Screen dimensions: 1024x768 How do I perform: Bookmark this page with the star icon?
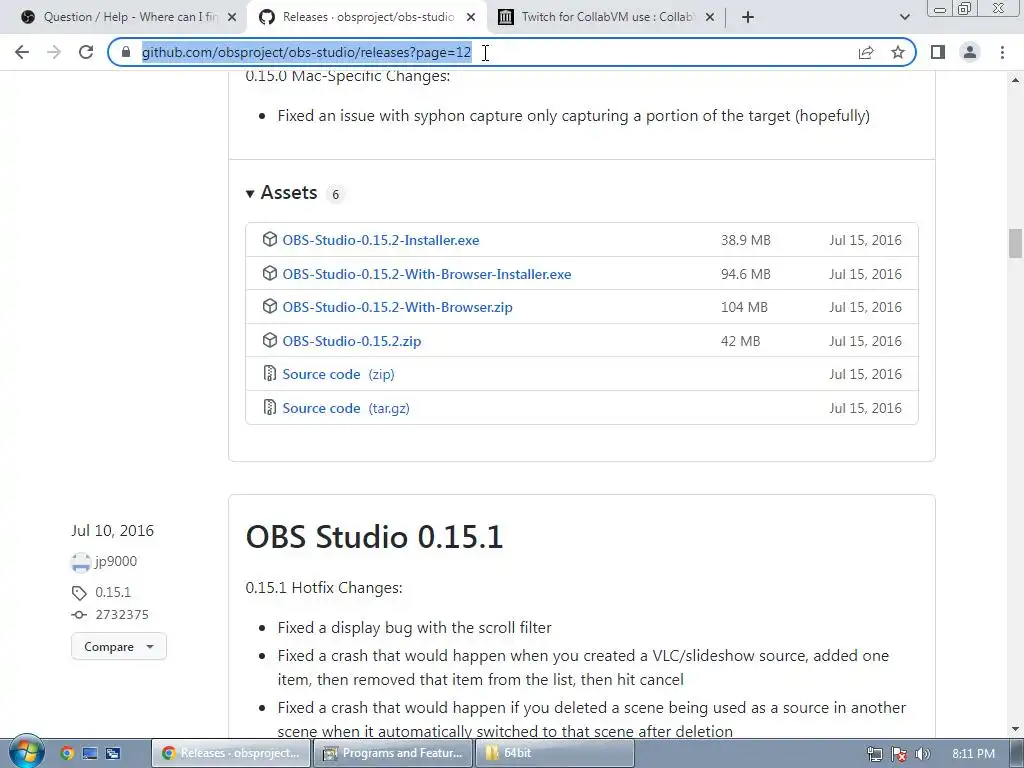click(898, 52)
